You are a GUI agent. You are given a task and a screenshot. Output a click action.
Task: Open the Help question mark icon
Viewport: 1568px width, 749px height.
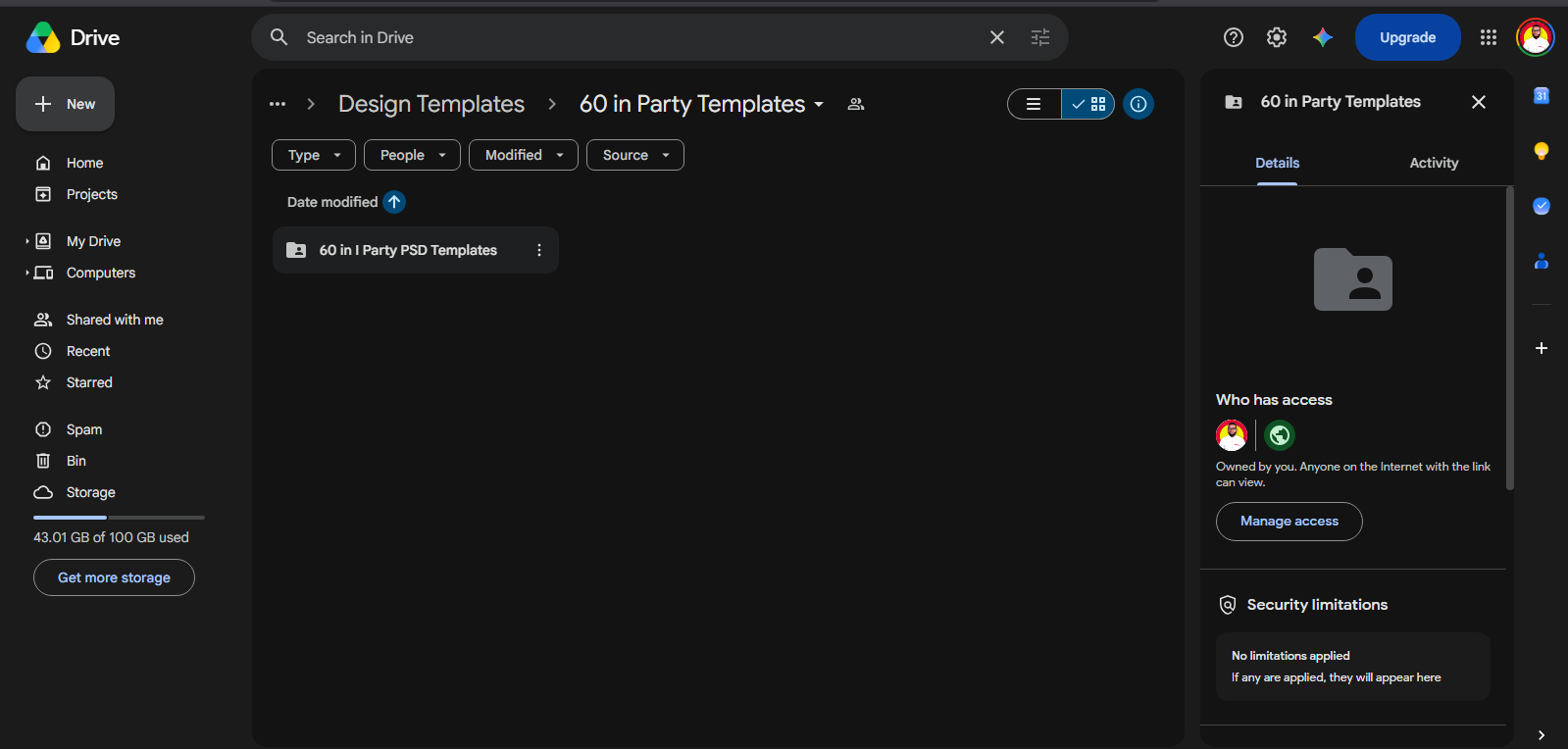pos(1233,37)
